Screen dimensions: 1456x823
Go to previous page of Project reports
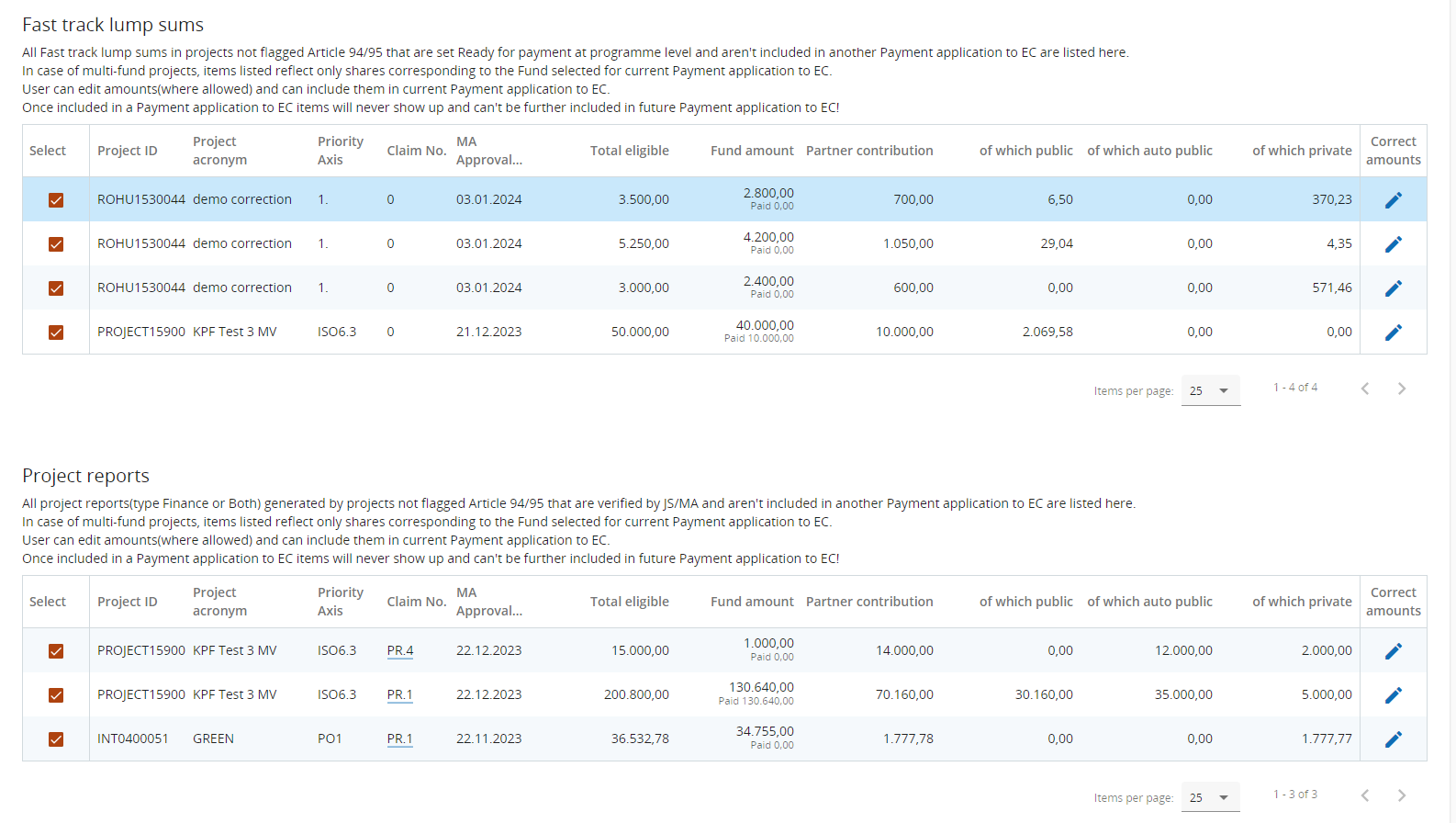[1365, 795]
